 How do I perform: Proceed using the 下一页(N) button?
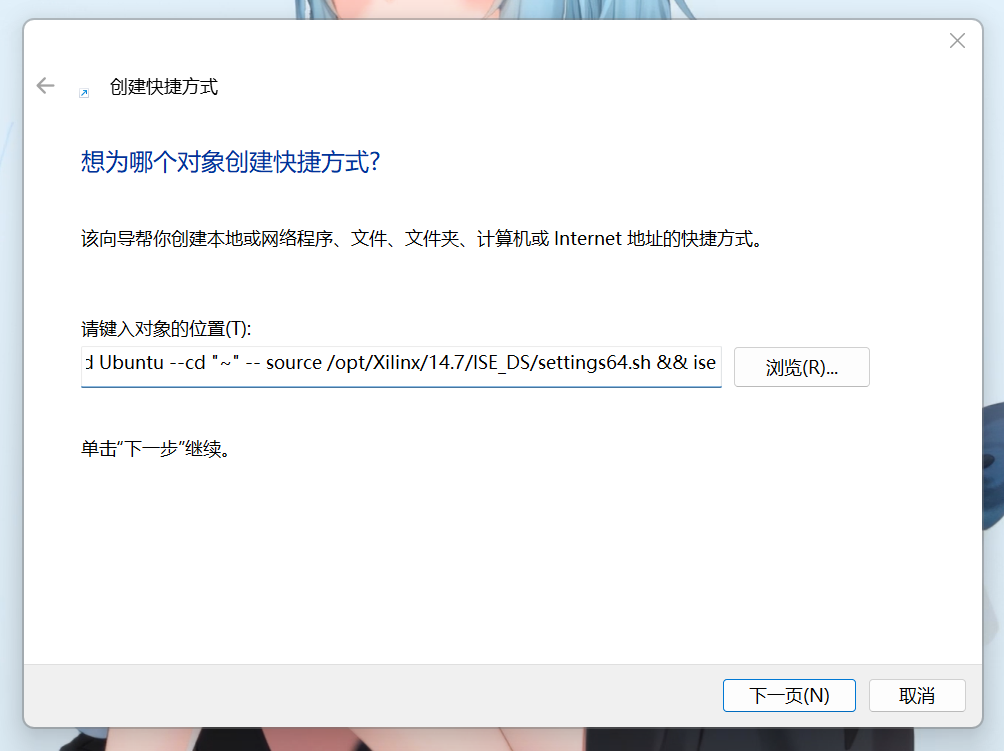coord(789,695)
